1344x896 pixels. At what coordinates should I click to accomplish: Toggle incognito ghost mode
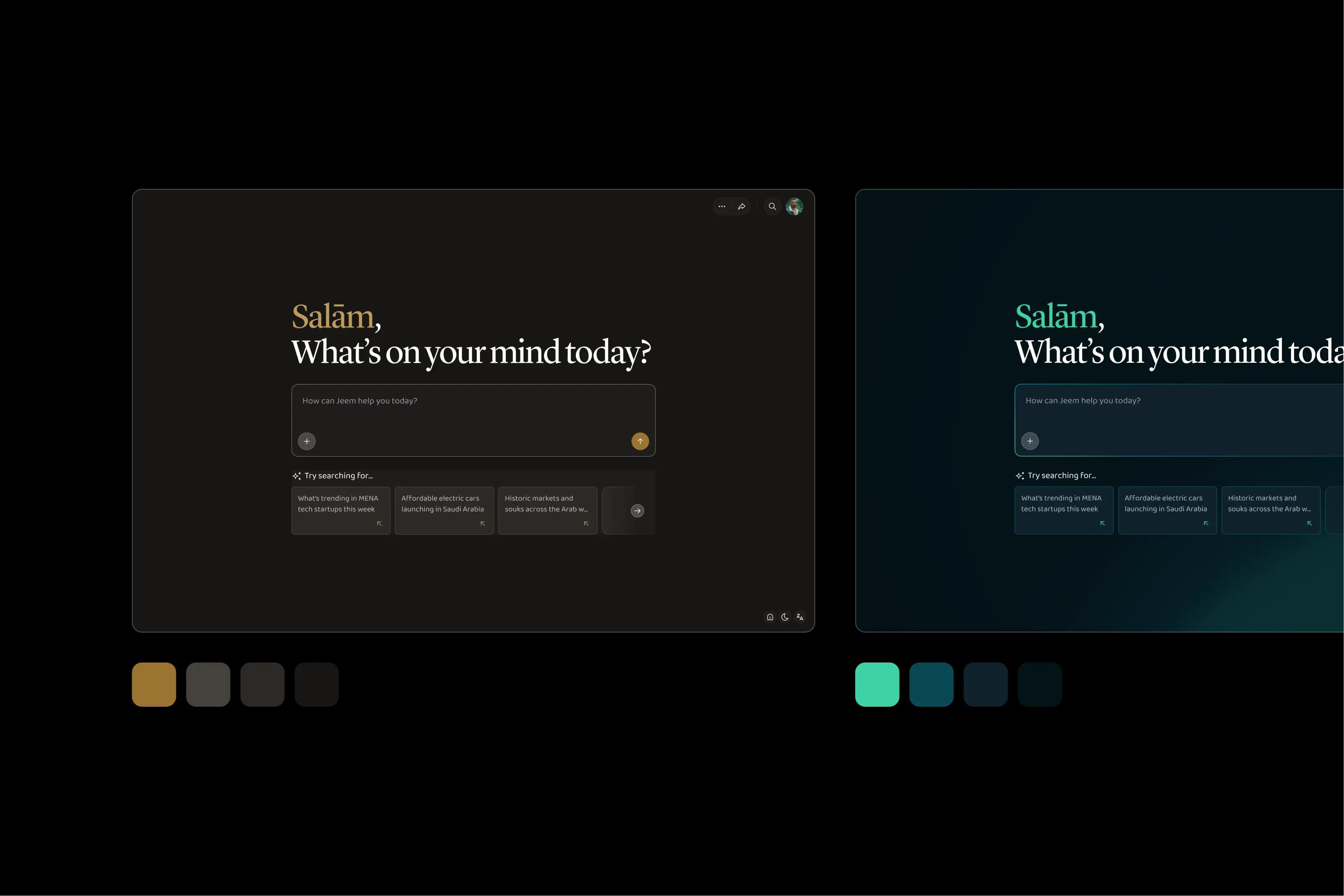770,617
